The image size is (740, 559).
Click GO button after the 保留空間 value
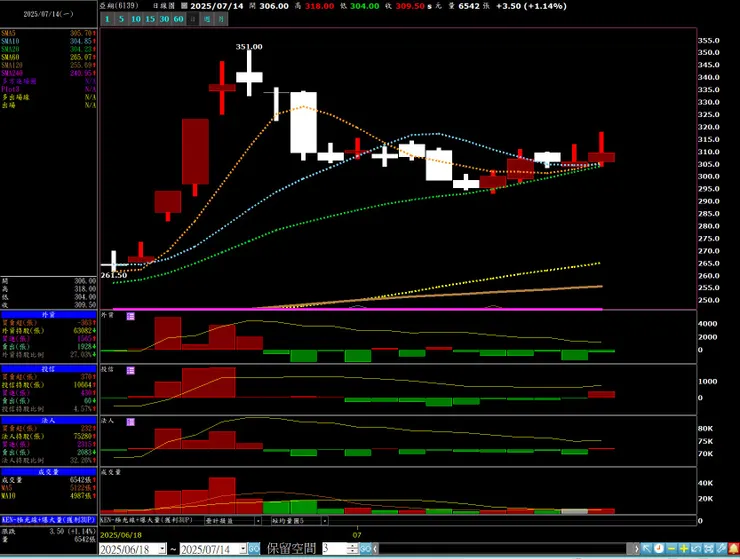pos(365,549)
